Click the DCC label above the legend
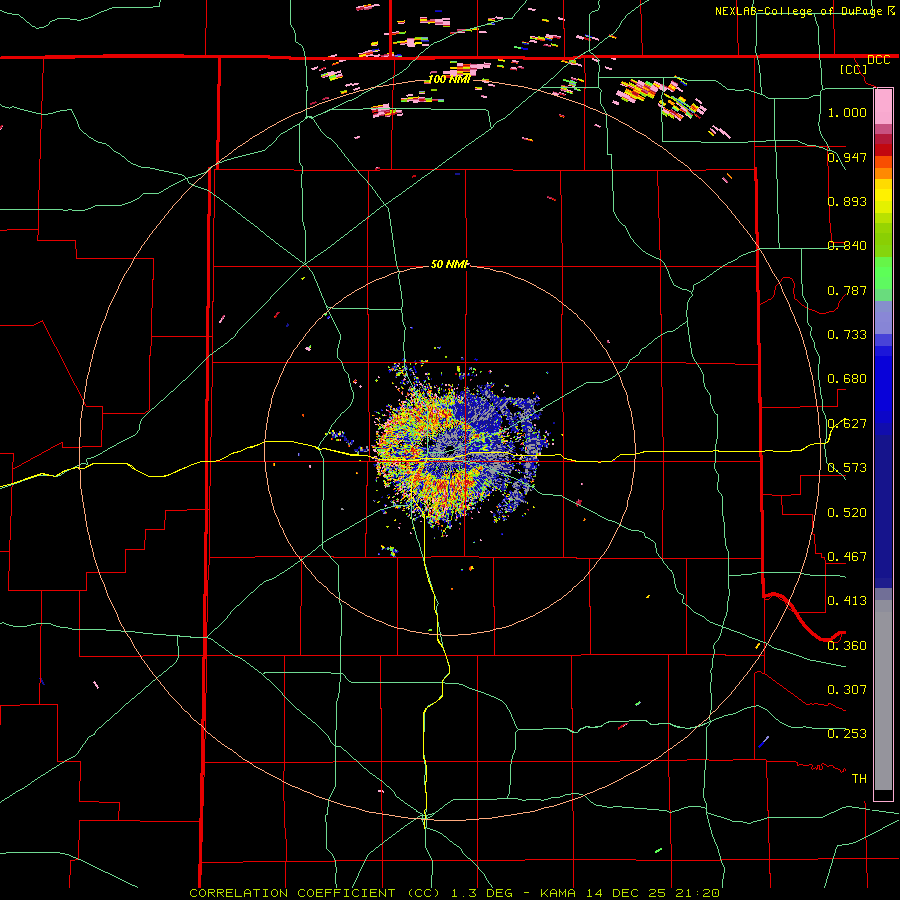The image size is (900, 900). click(x=878, y=60)
